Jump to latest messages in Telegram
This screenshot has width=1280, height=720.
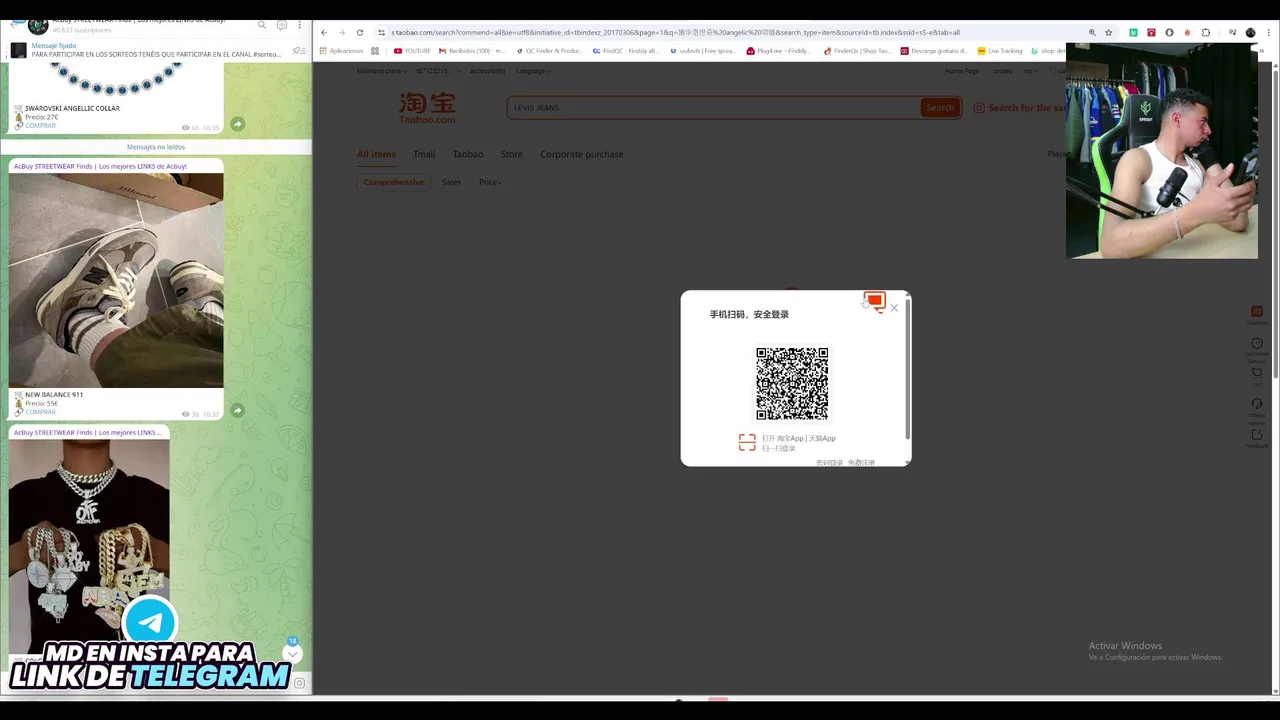tap(292, 653)
